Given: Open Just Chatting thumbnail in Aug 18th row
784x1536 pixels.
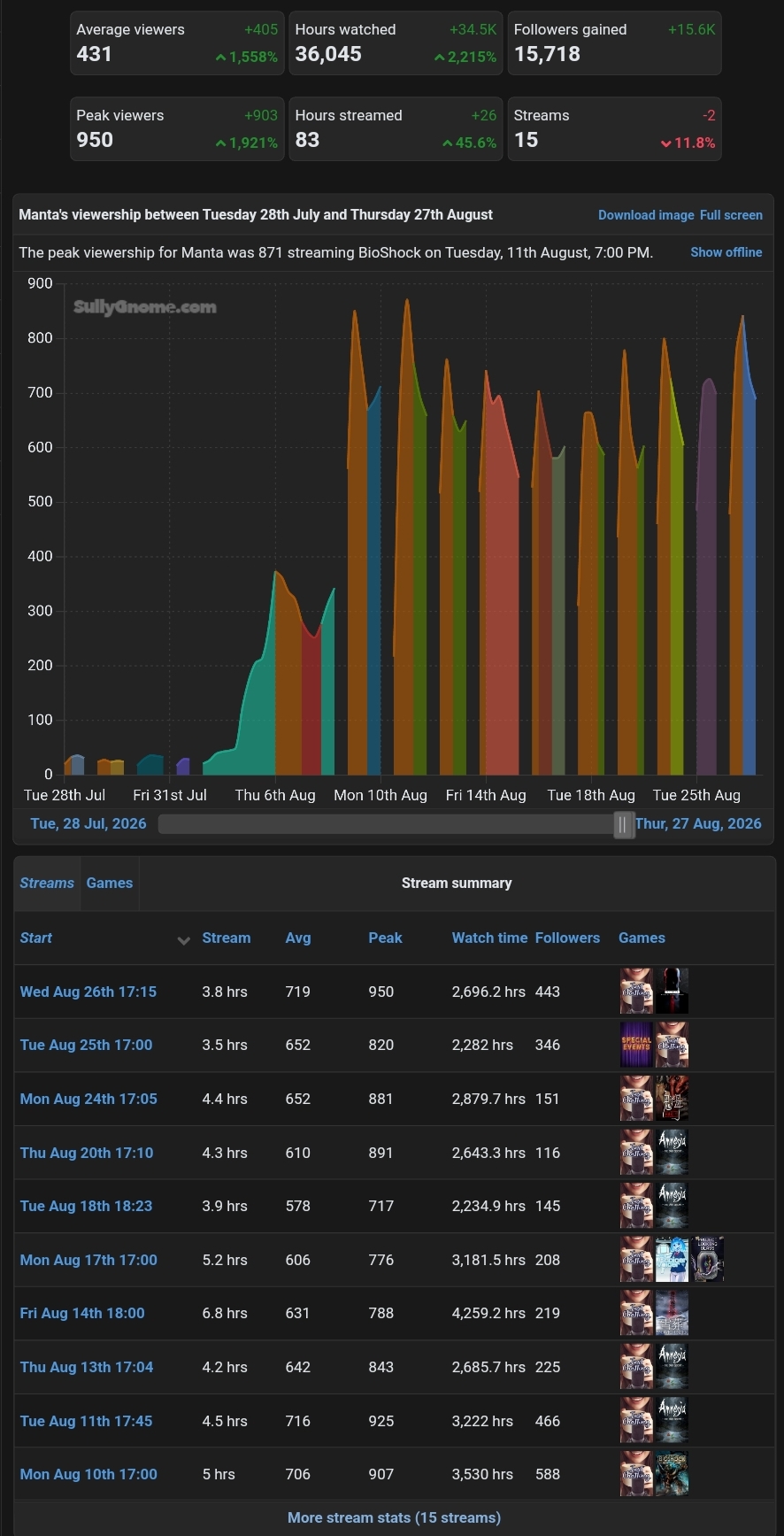Looking at the screenshot, I should (x=636, y=1206).
